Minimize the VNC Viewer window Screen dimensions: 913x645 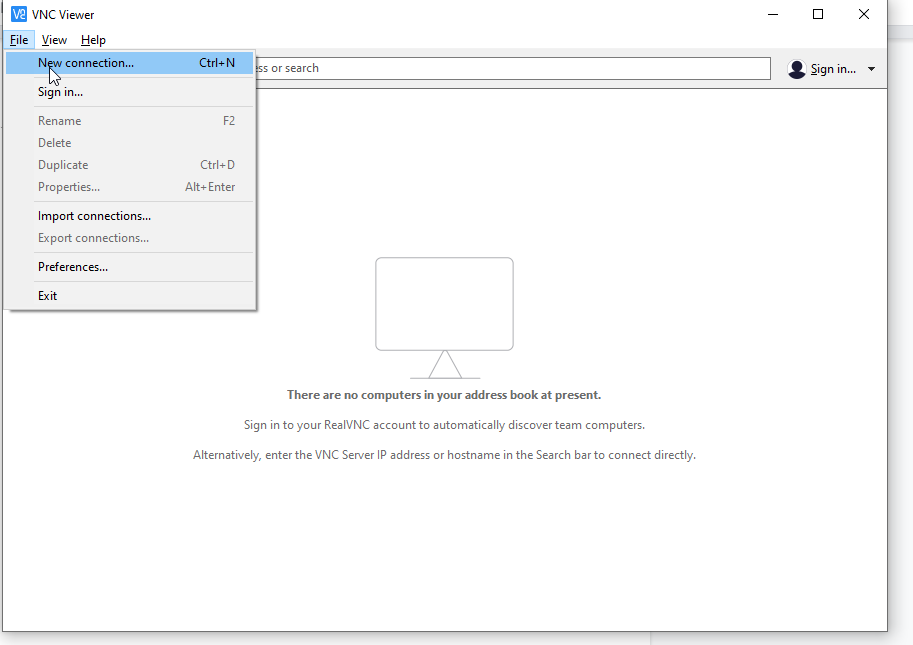[x=773, y=14]
